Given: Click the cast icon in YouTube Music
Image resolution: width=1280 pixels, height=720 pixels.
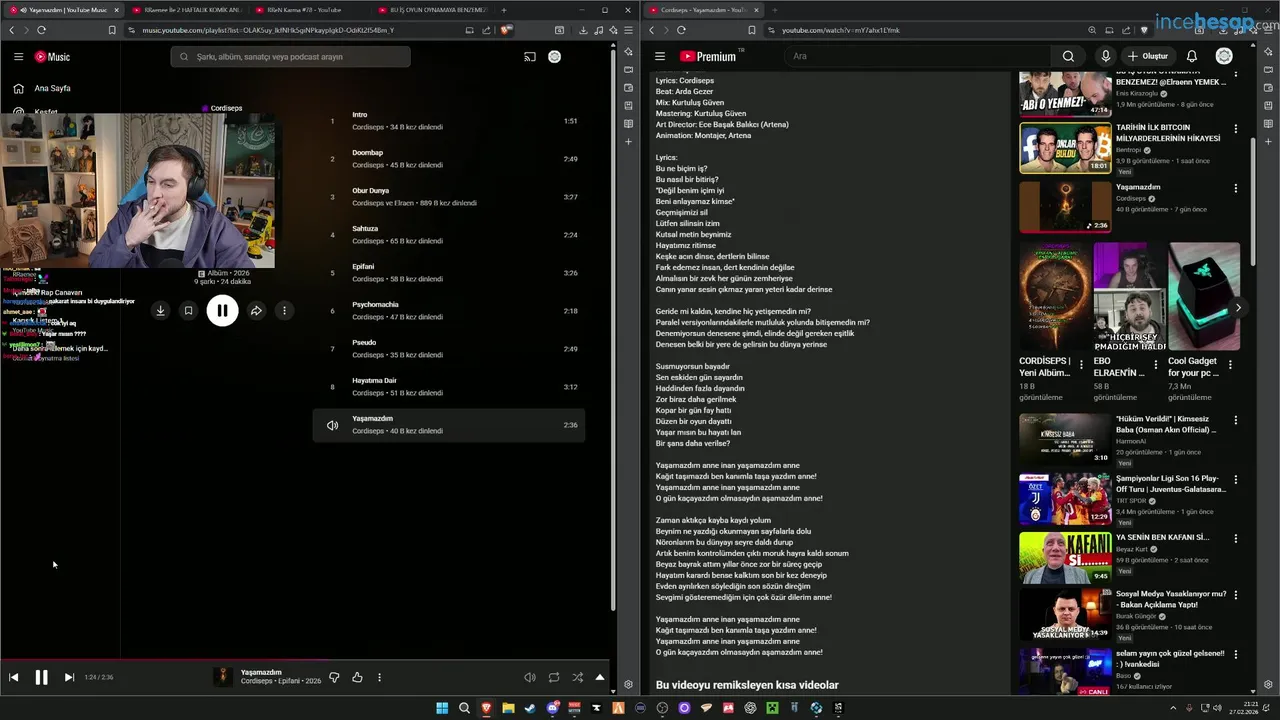Looking at the screenshot, I should 530,57.
